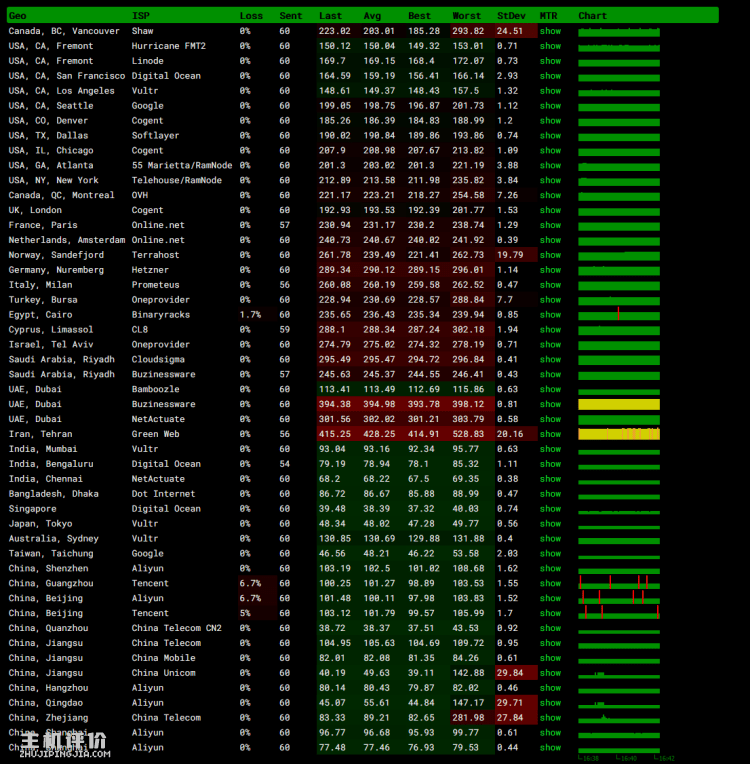Click the Avg column header
The height and width of the screenshot is (764, 750).
pyautogui.click(x=372, y=16)
